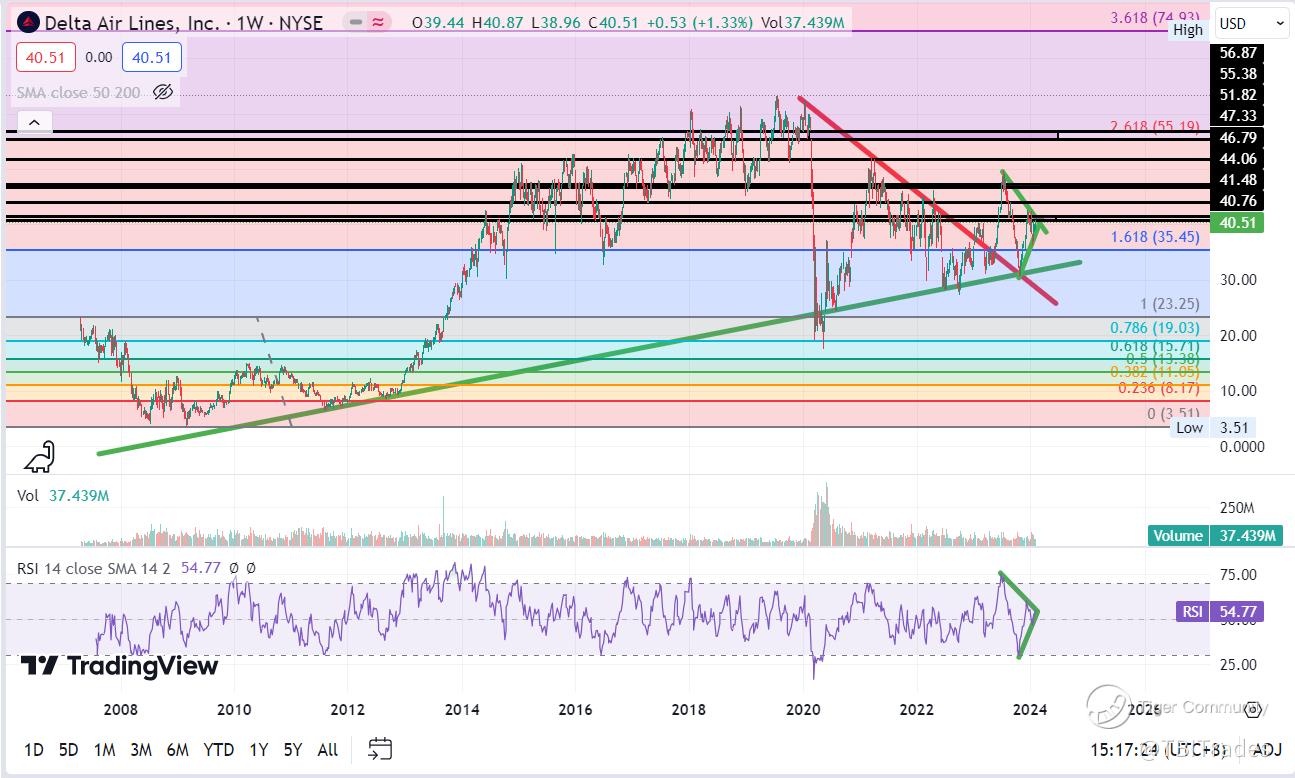Select the 1Y time range
Viewport: 1295px width, 778px height.
click(259, 749)
